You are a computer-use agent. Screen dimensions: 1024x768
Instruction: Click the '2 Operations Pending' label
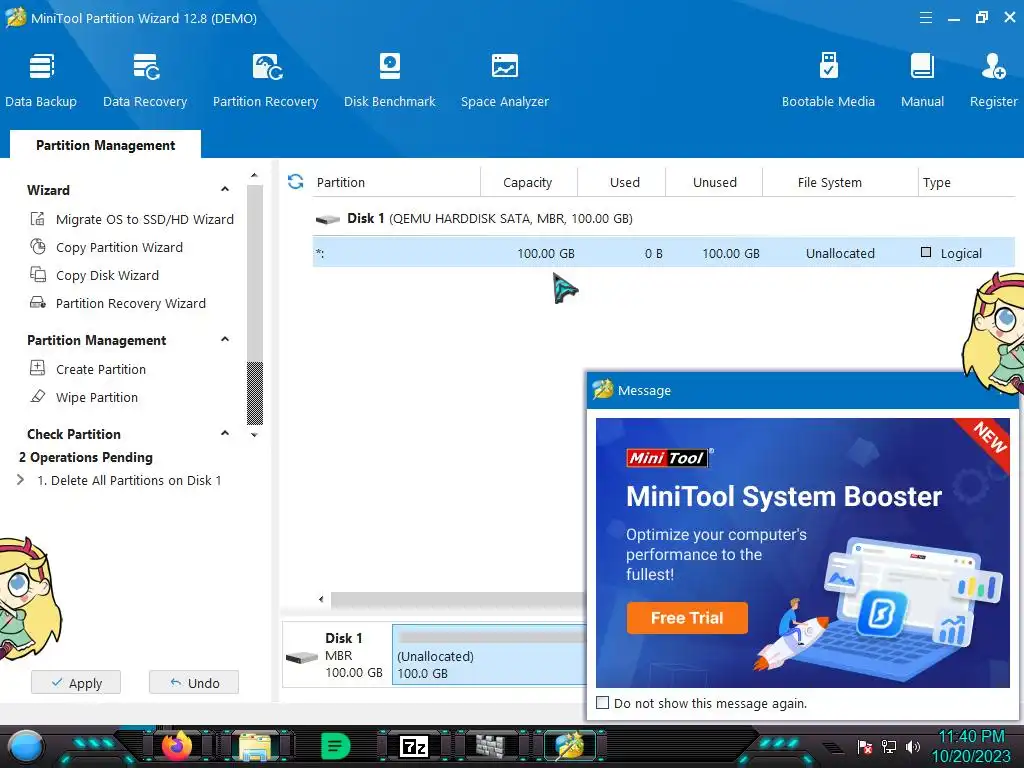[x=86, y=457]
